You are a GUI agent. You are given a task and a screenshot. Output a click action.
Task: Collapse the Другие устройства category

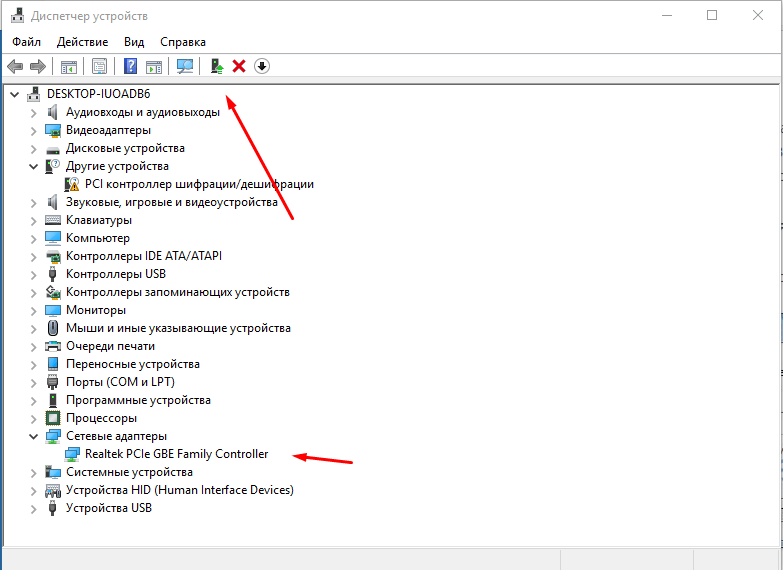tap(33, 166)
